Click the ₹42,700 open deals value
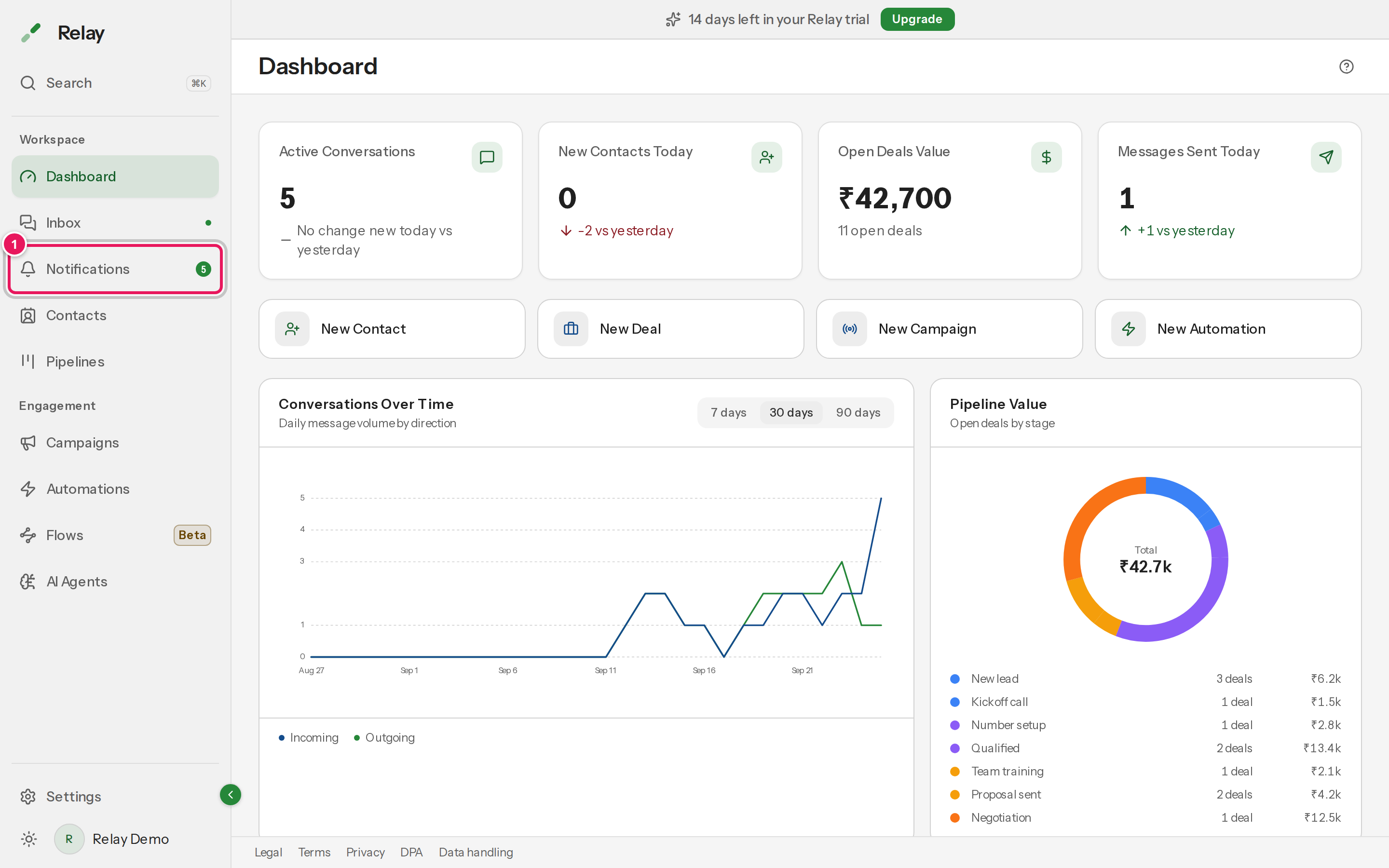1389x868 pixels. point(896,199)
